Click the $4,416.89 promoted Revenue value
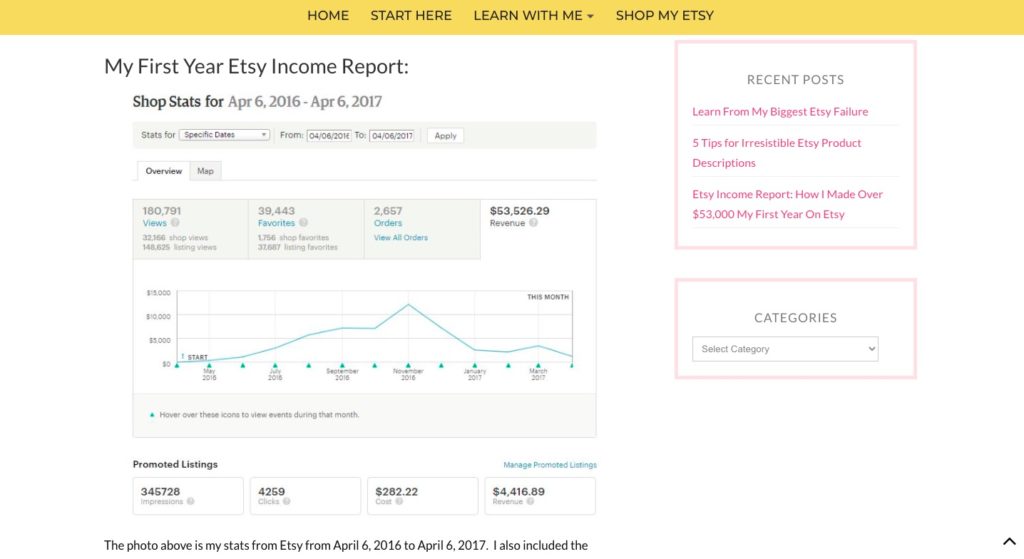Screen dimensions: 1024x559 tap(519, 492)
